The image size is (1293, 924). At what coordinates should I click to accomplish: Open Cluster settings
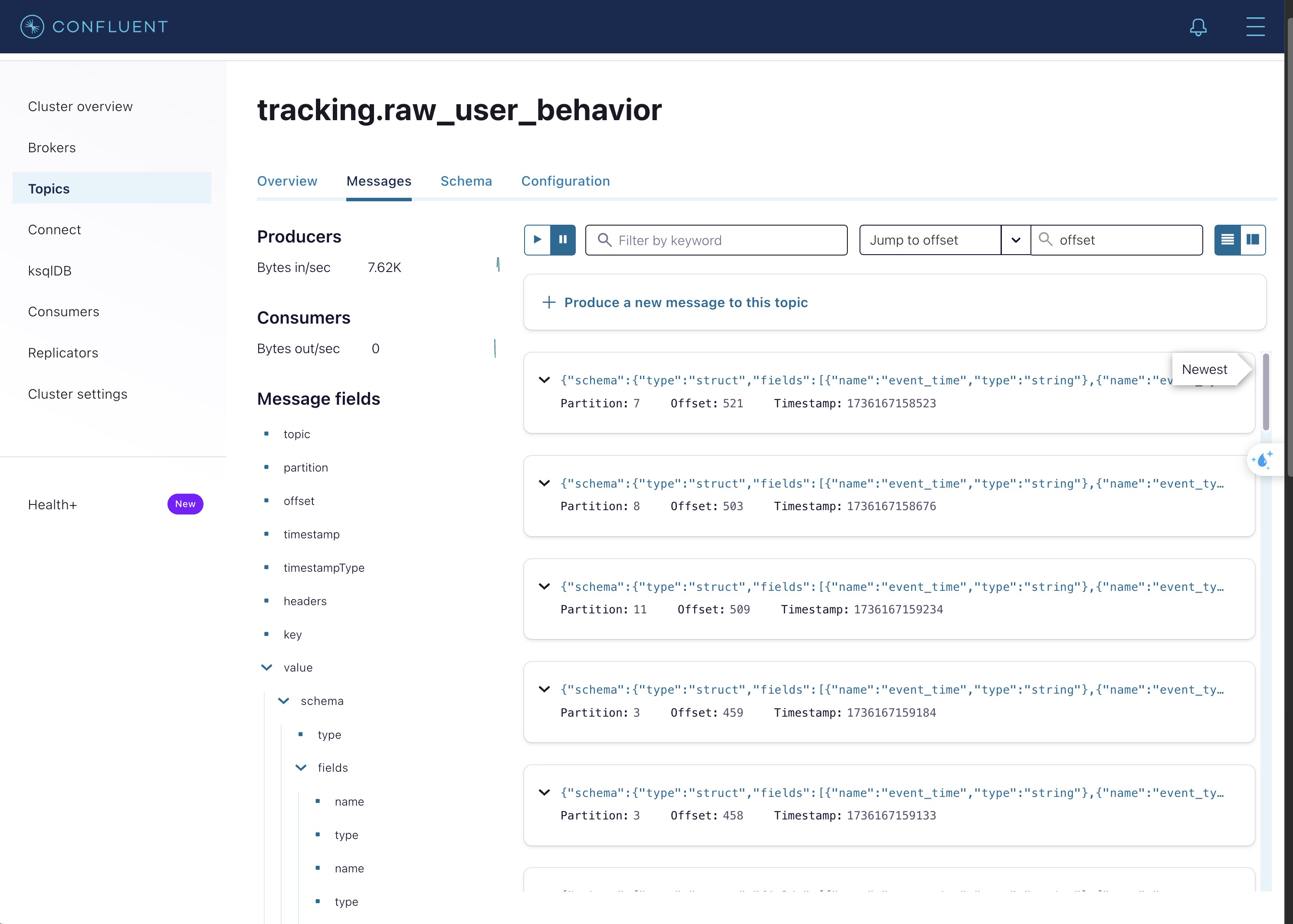[112, 394]
